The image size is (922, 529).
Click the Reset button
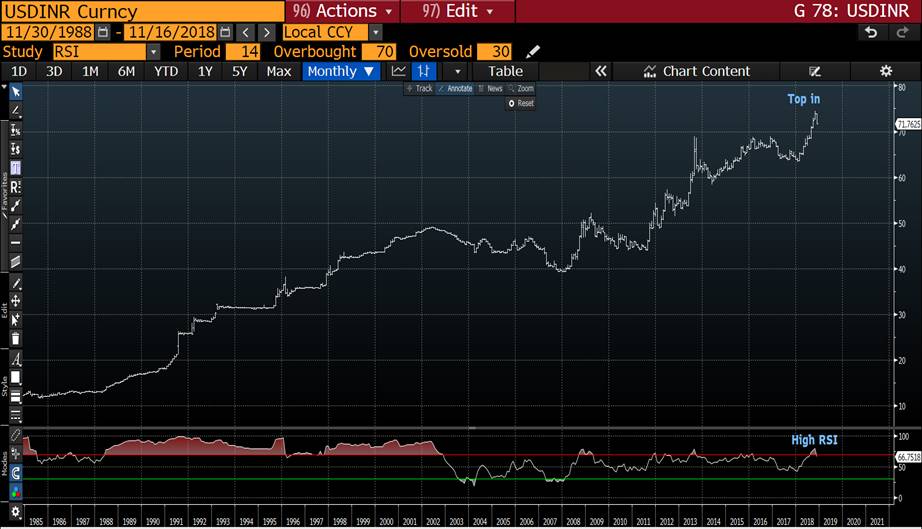point(521,103)
